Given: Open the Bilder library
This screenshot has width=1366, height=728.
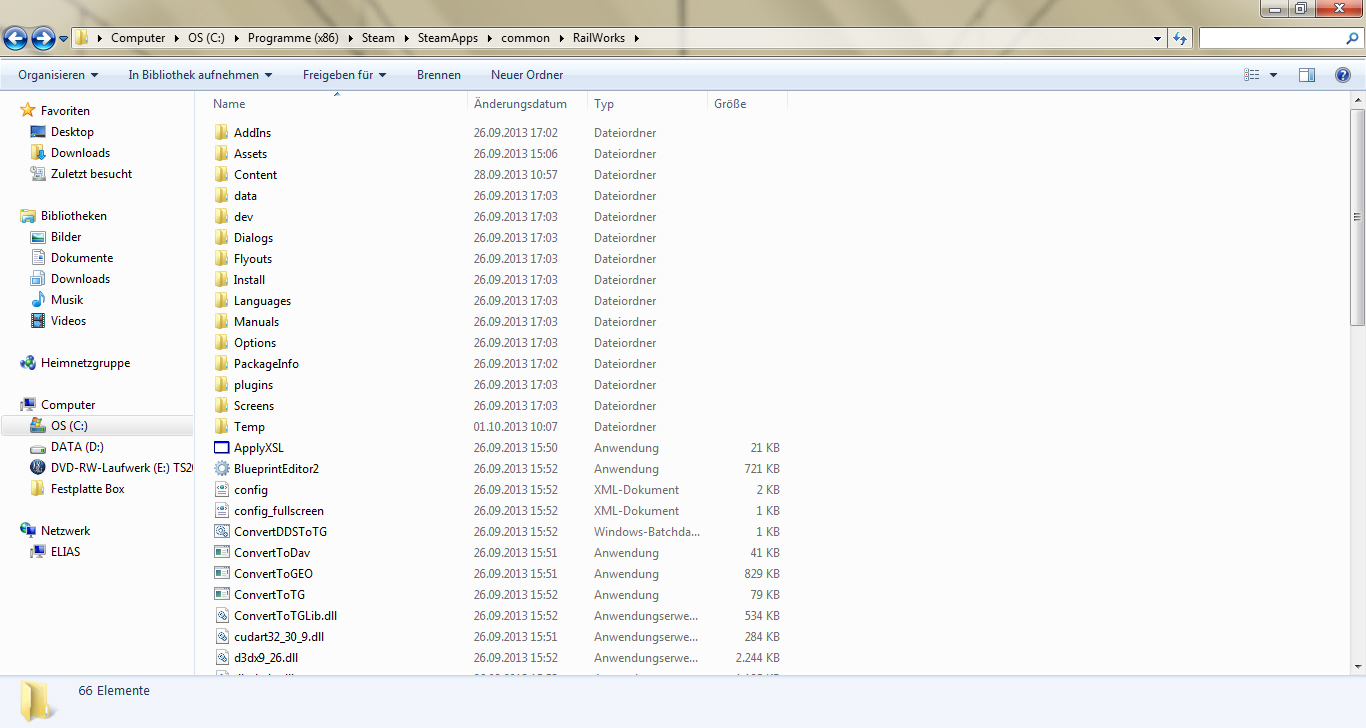Looking at the screenshot, I should click(66, 237).
